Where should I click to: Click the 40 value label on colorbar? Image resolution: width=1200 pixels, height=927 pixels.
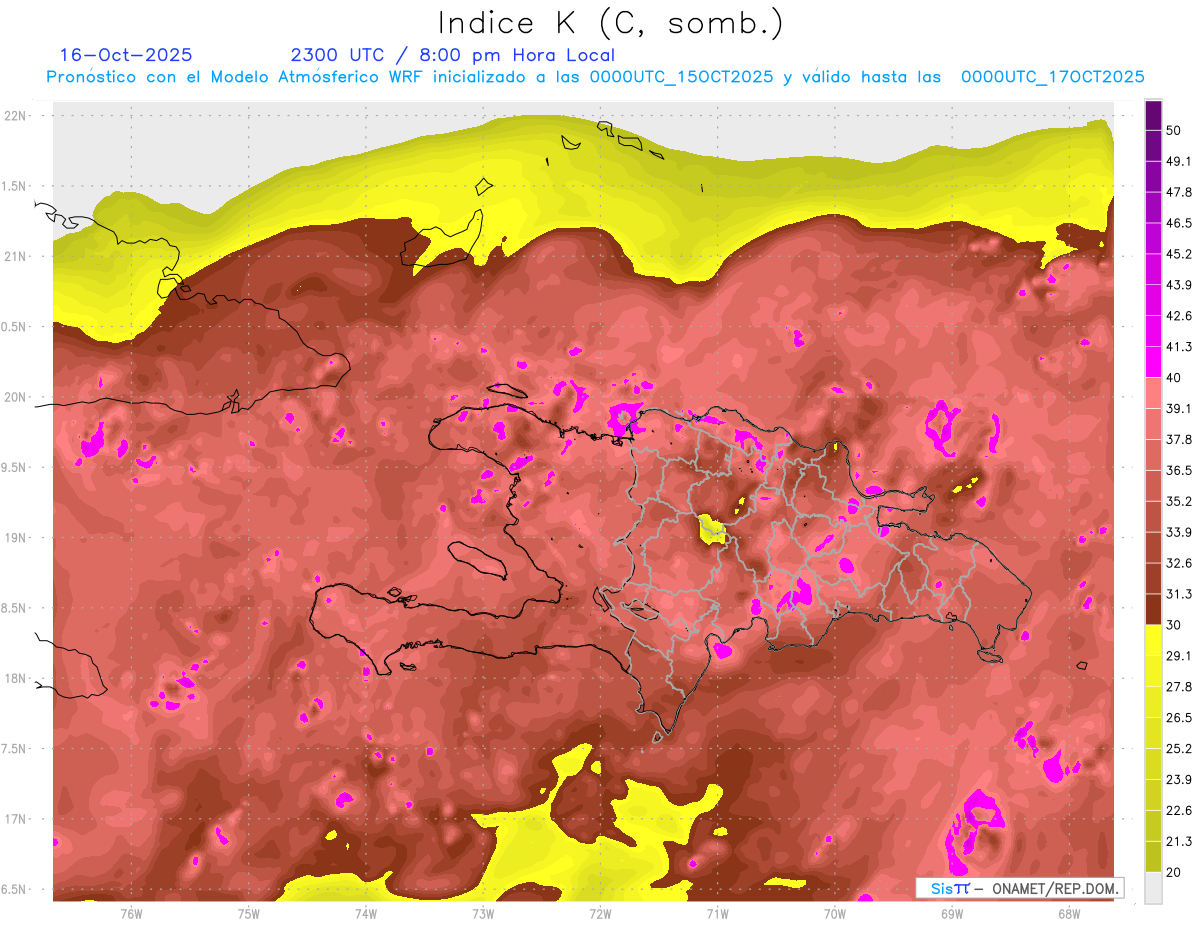click(x=1175, y=377)
